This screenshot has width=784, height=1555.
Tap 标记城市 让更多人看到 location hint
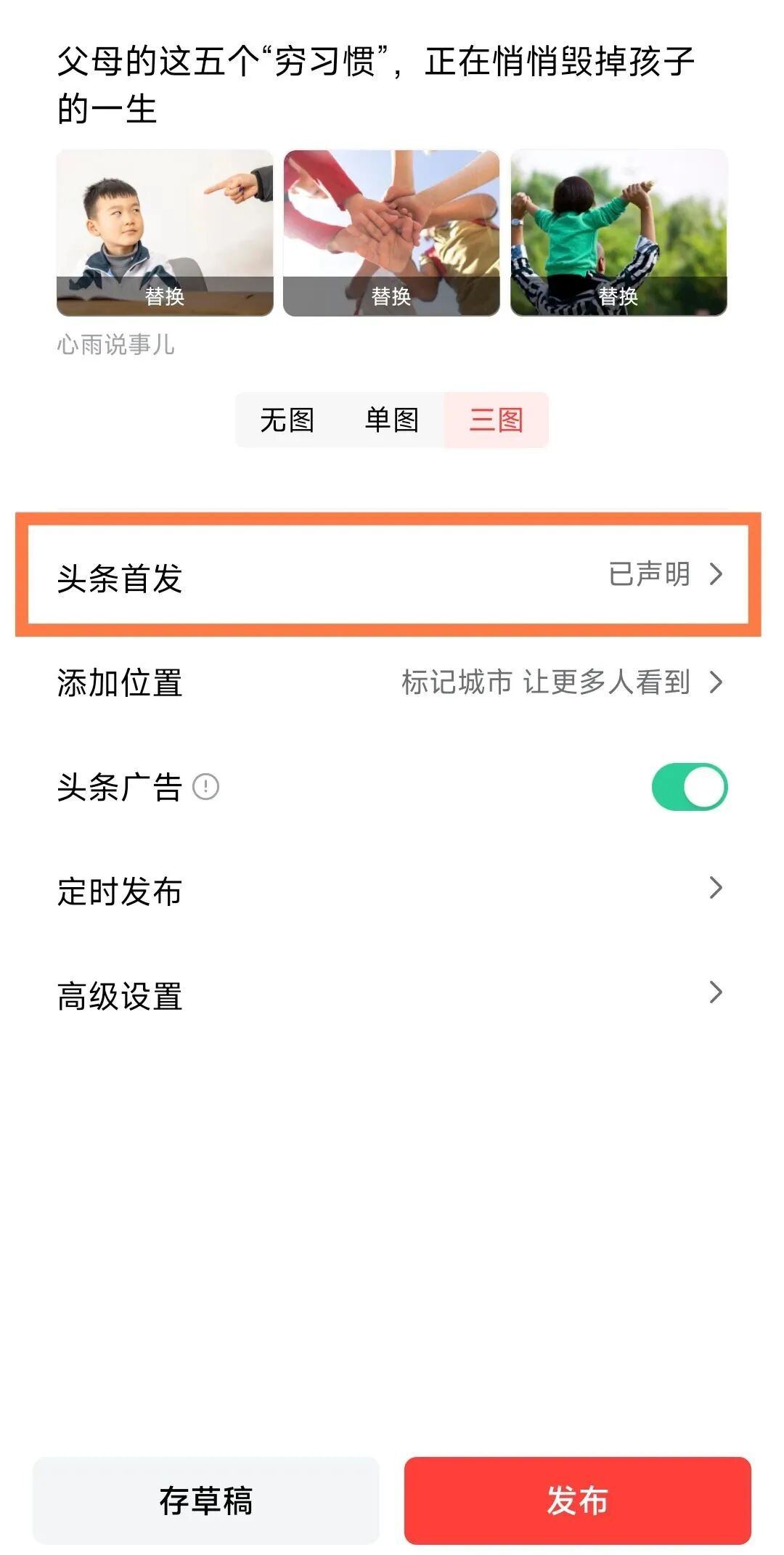tap(545, 682)
